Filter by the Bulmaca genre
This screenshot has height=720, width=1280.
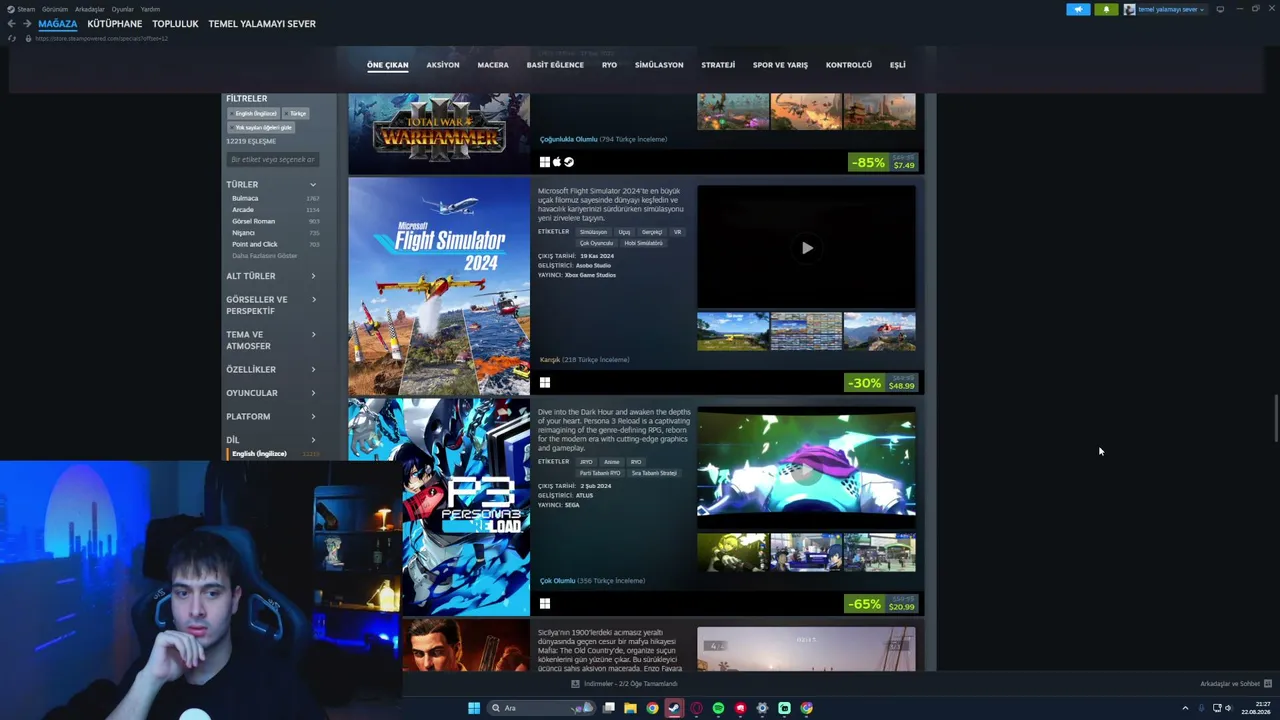tap(245, 198)
